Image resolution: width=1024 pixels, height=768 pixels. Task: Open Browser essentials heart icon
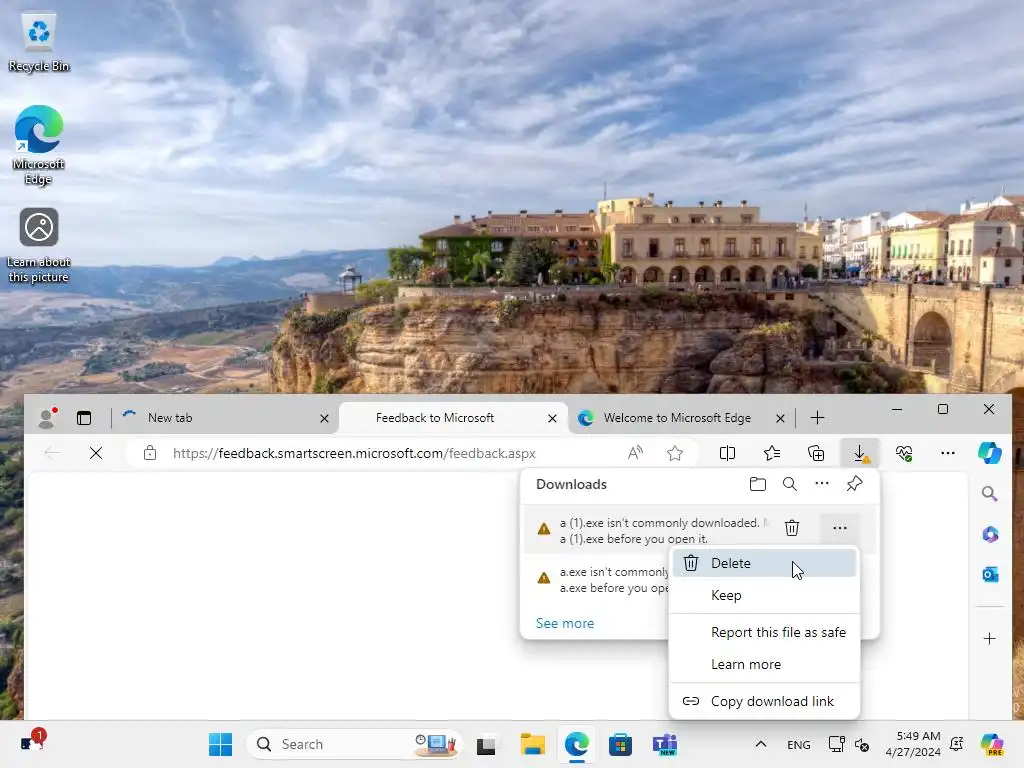904,453
